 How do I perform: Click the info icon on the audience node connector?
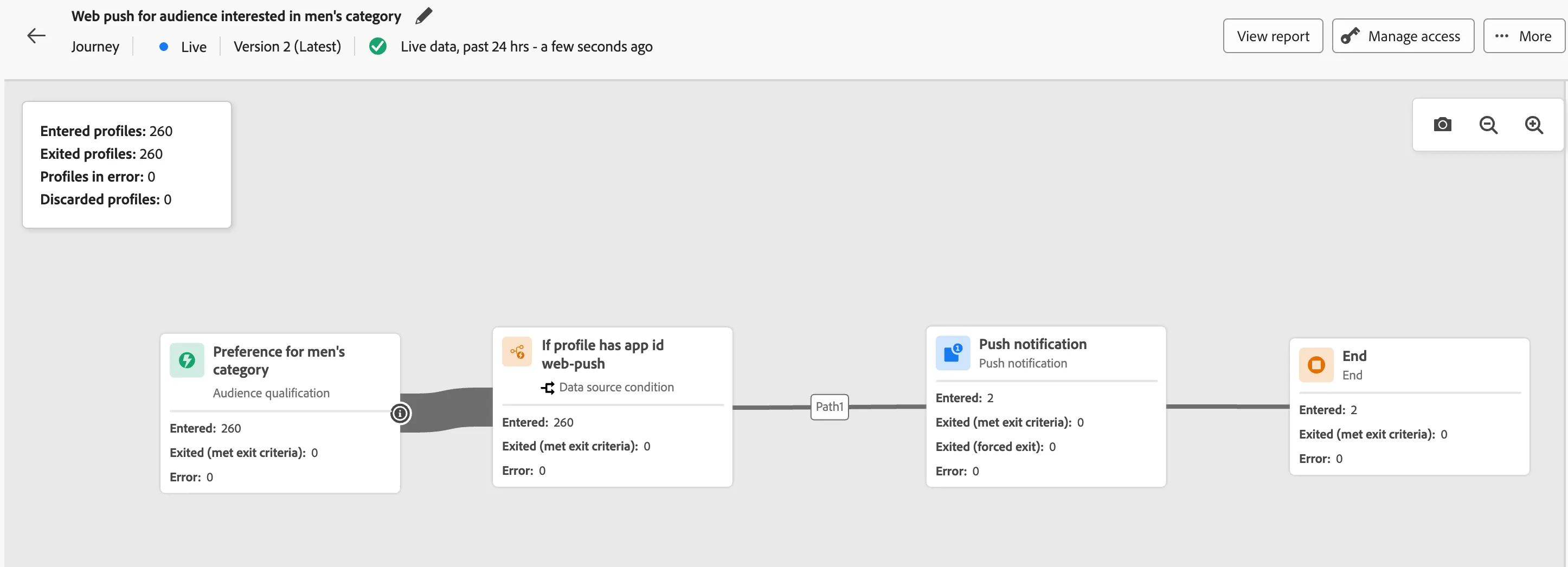400,414
